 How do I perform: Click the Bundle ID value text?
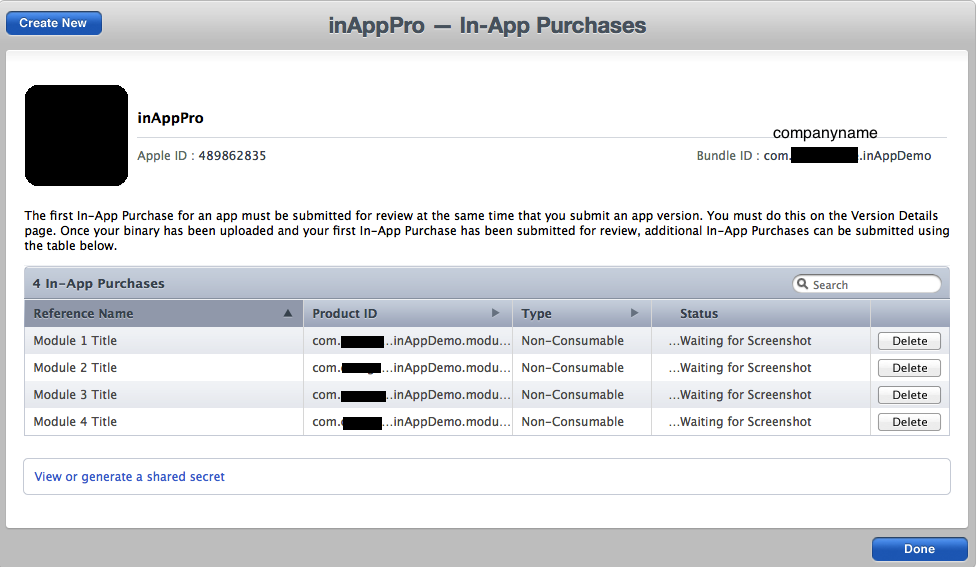pyautogui.click(x=847, y=155)
